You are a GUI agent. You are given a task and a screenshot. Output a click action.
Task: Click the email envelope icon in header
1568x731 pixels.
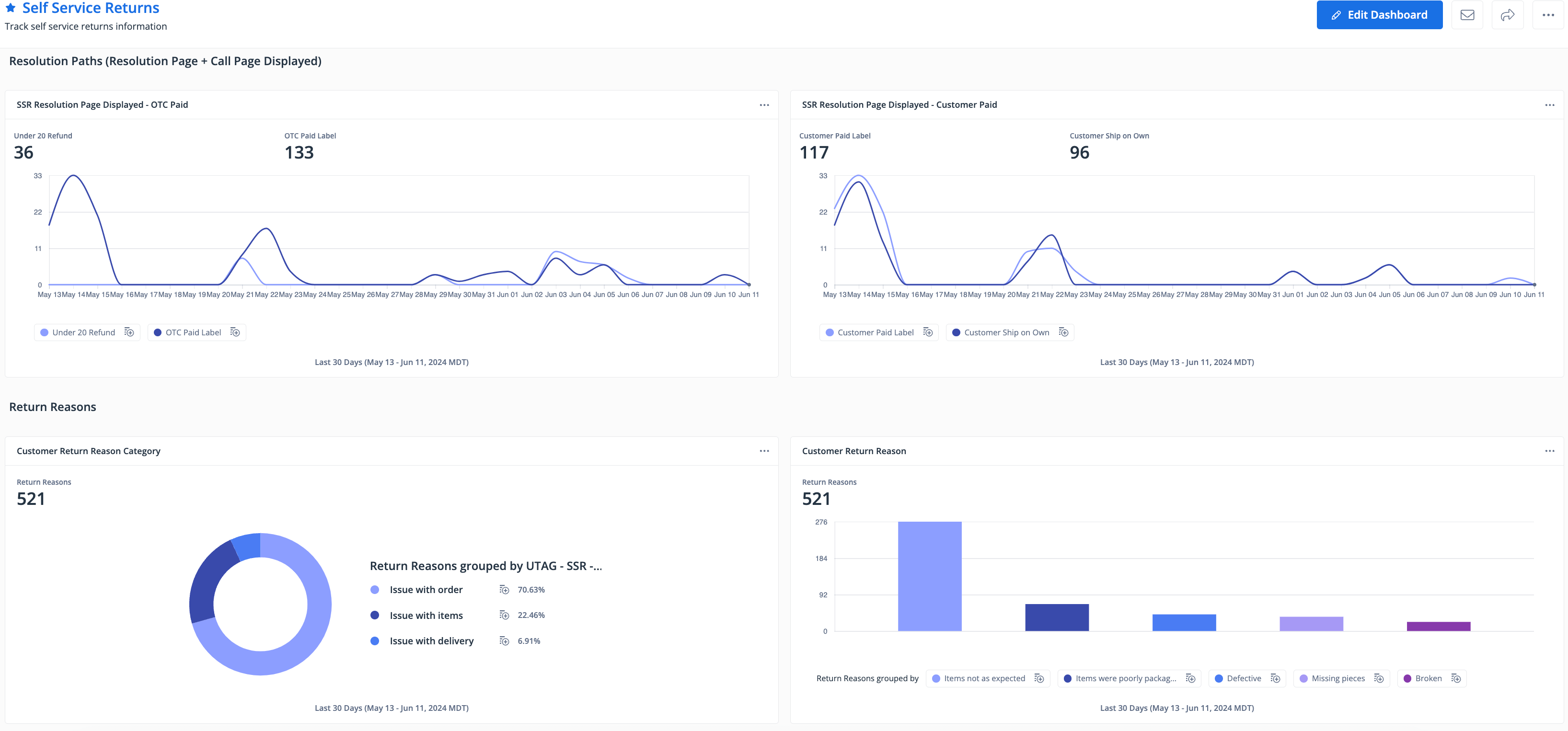click(1467, 14)
